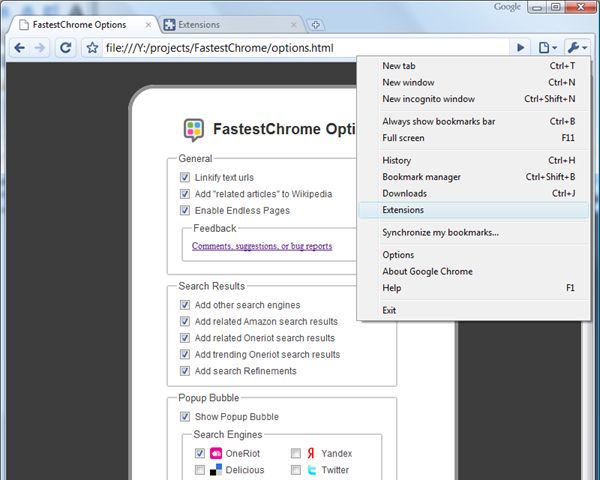Viewport: 600px width, 480px height.
Task: Click the Twitter bird icon
Action: click(312, 470)
